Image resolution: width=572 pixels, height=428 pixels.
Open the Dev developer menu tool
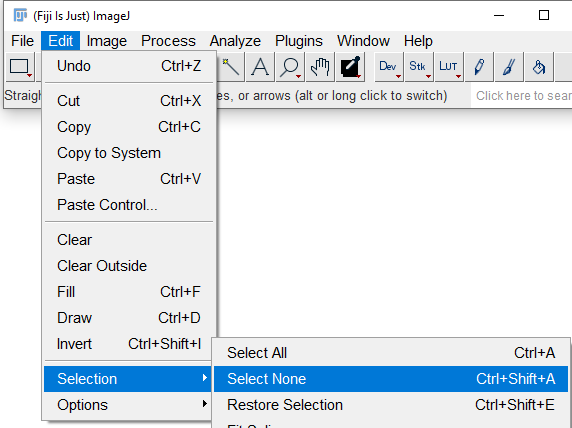[389, 67]
